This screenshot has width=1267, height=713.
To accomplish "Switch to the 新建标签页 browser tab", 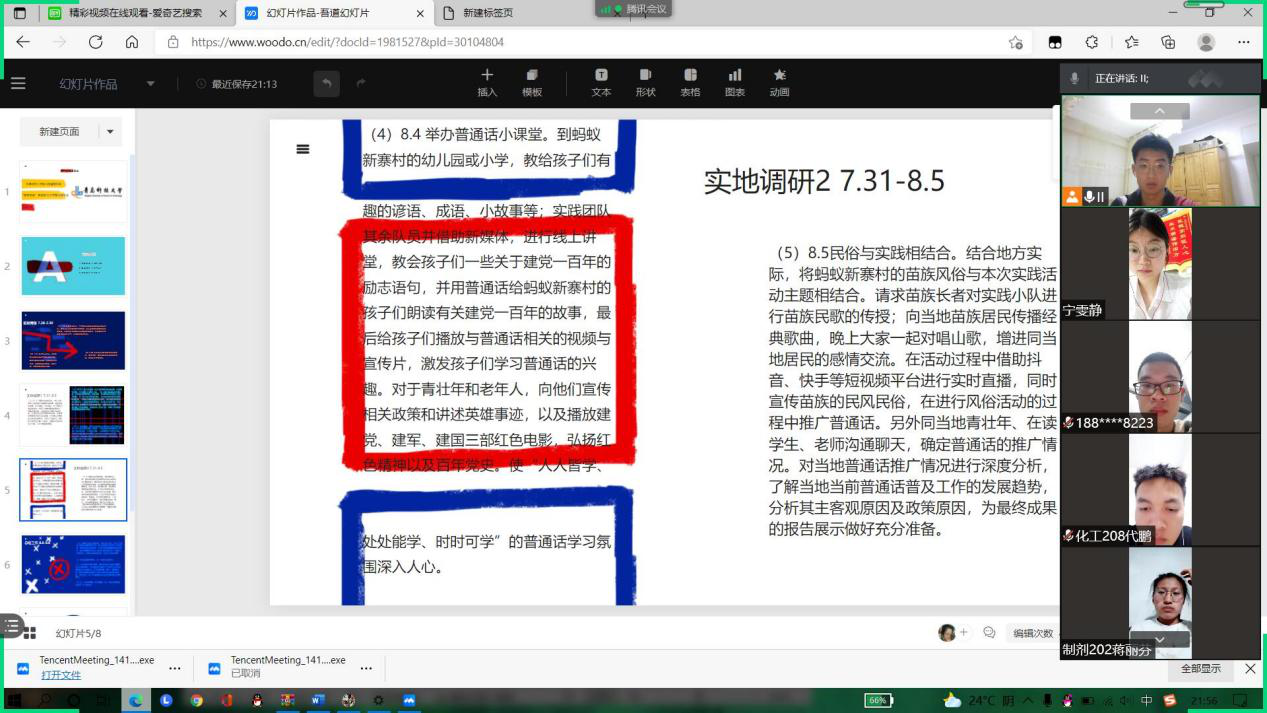I will [x=488, y=13].
